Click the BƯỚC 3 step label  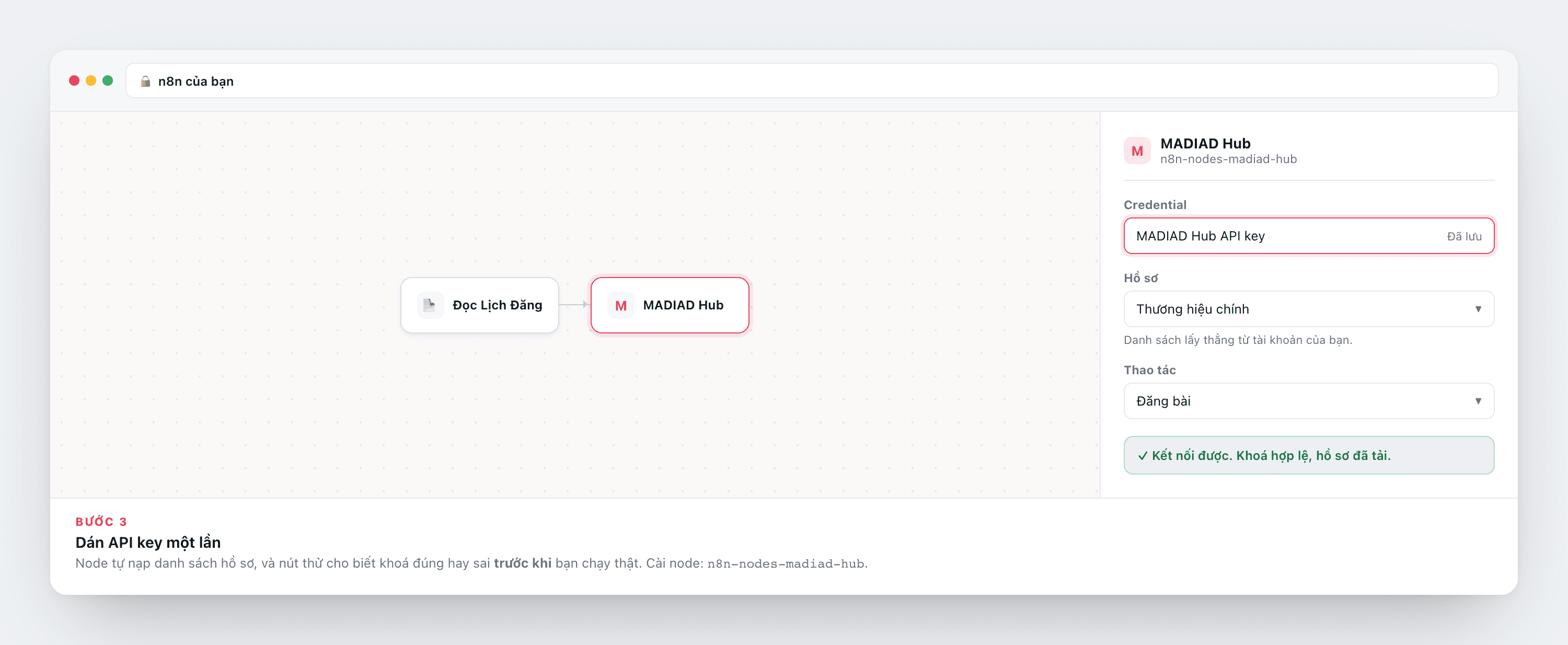[101, 522]
